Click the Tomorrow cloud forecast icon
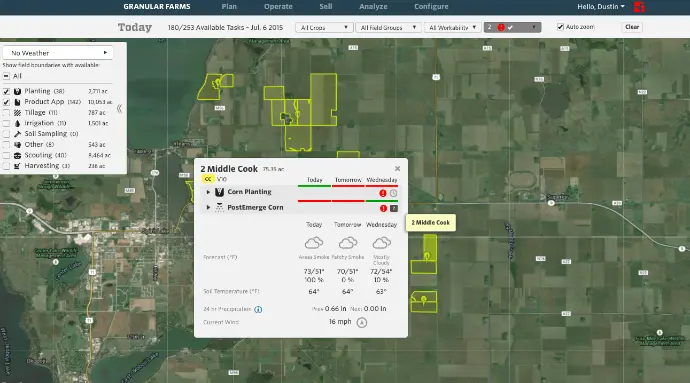Viewport: 690px width, 383px height. tap(348, 243)
